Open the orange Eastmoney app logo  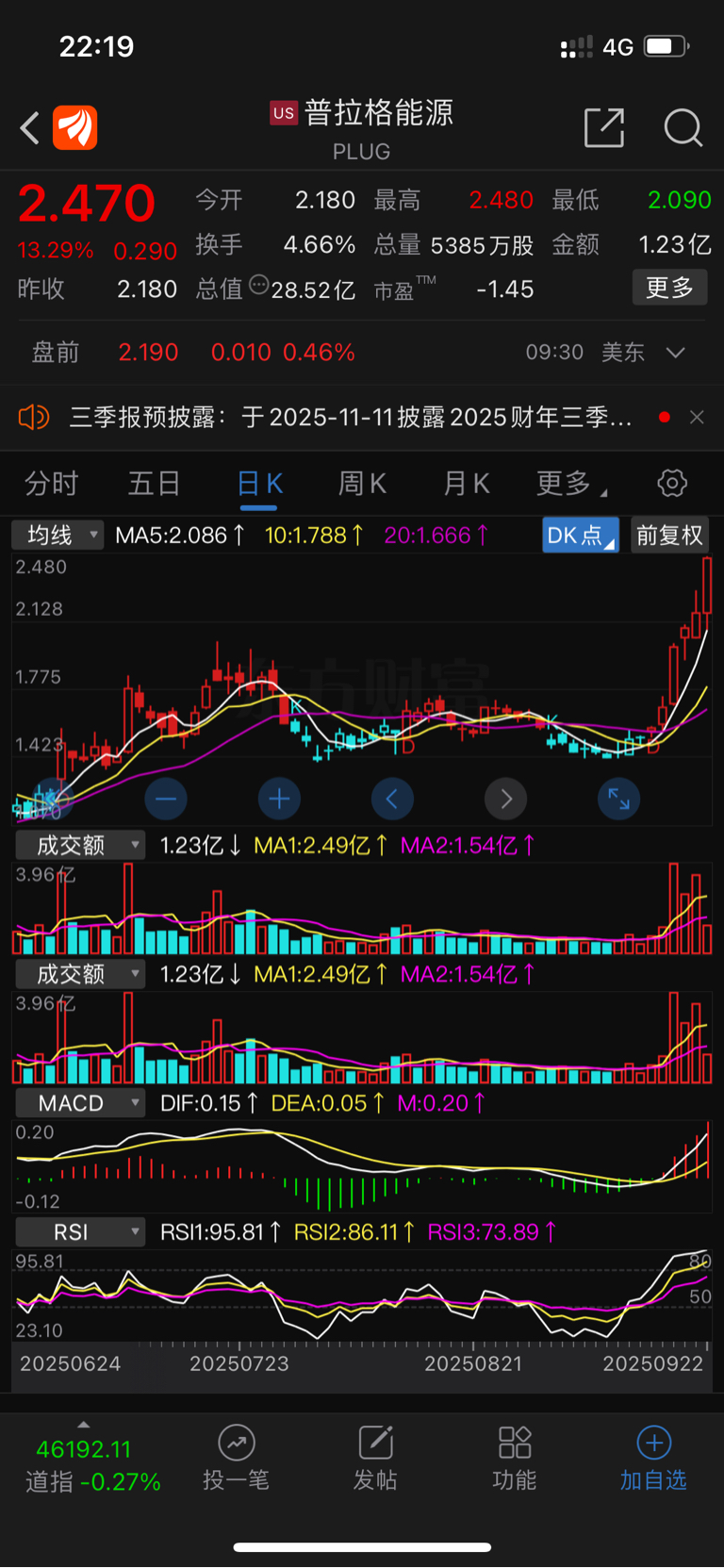tap(74, 128)
